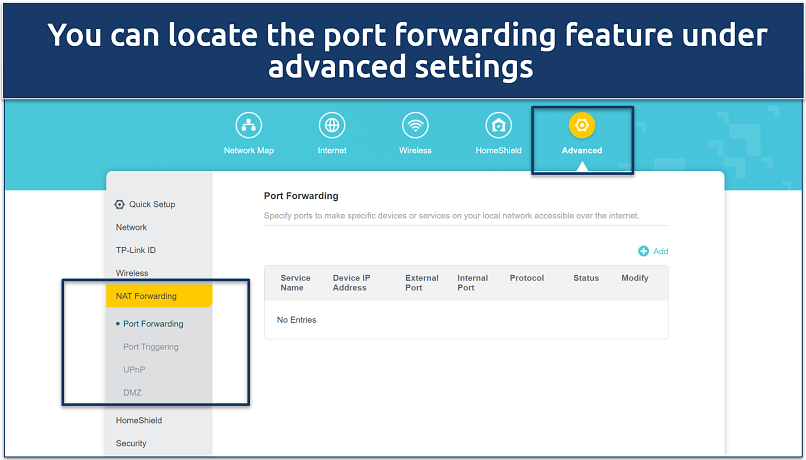Click the Add link text
The height and width of the screenshot is (460, 806).
(x=660, y=251)
